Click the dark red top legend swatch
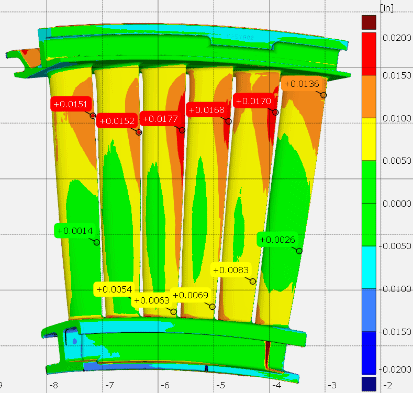 coord(369,22)
